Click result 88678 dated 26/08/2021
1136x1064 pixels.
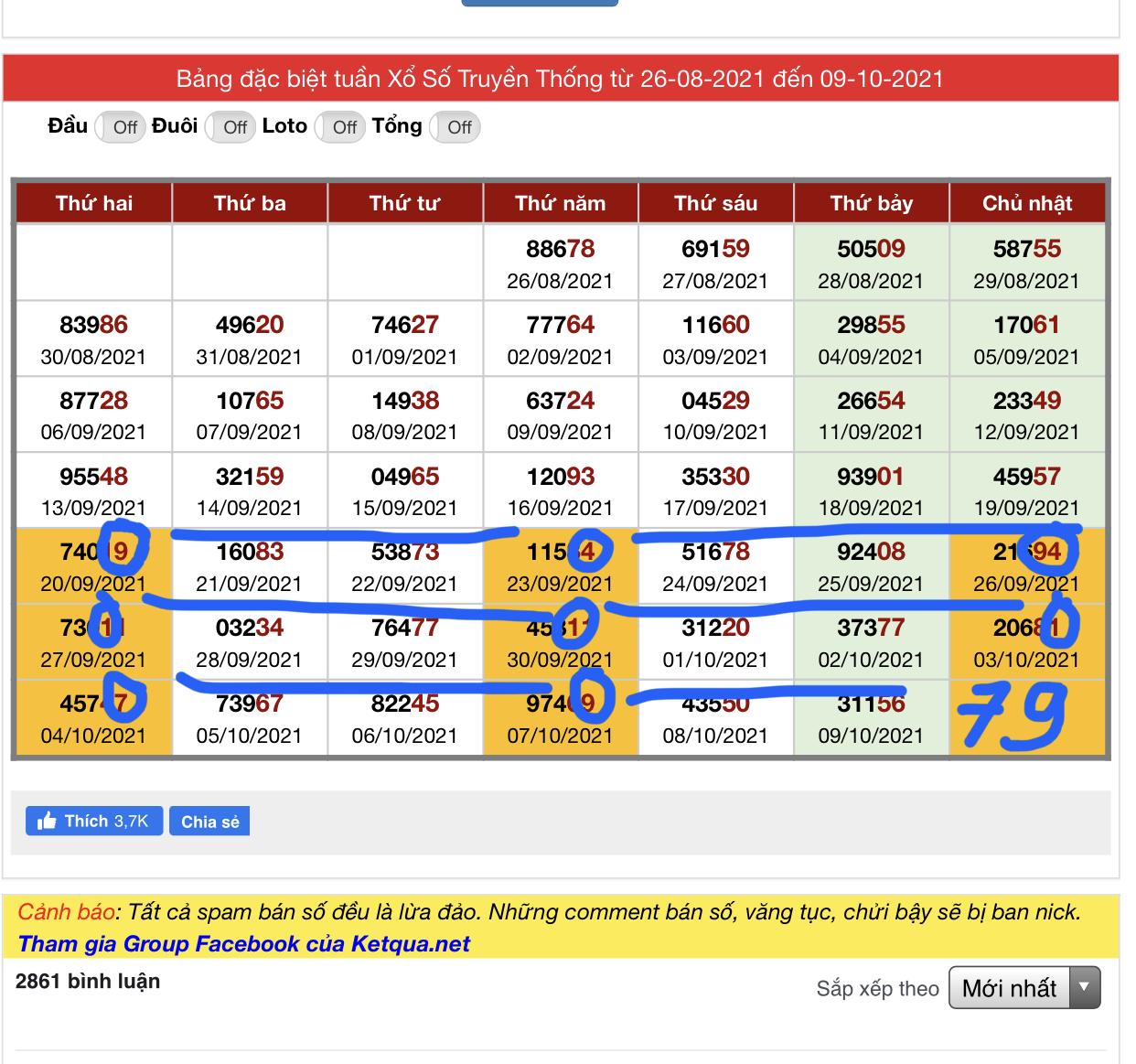point(561,263)
